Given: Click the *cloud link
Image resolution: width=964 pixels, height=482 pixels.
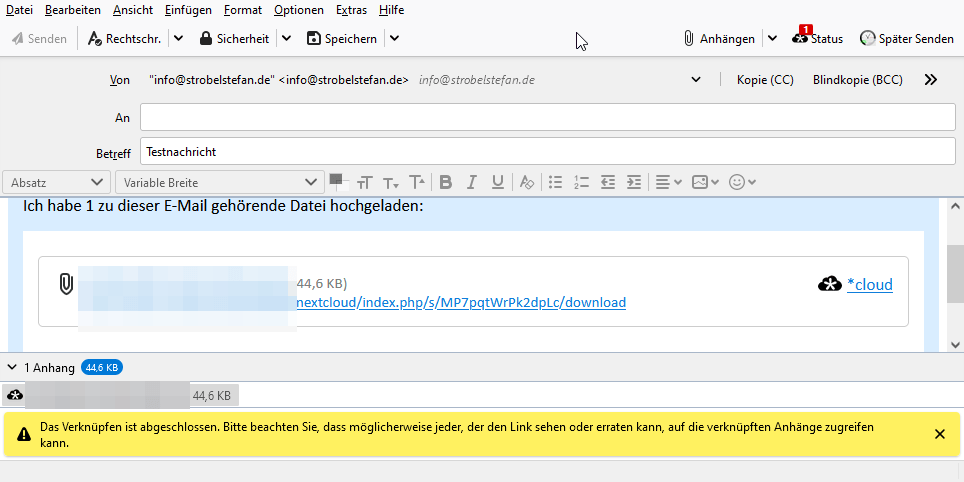Looking at the screenshot, I should click(869, 285).
